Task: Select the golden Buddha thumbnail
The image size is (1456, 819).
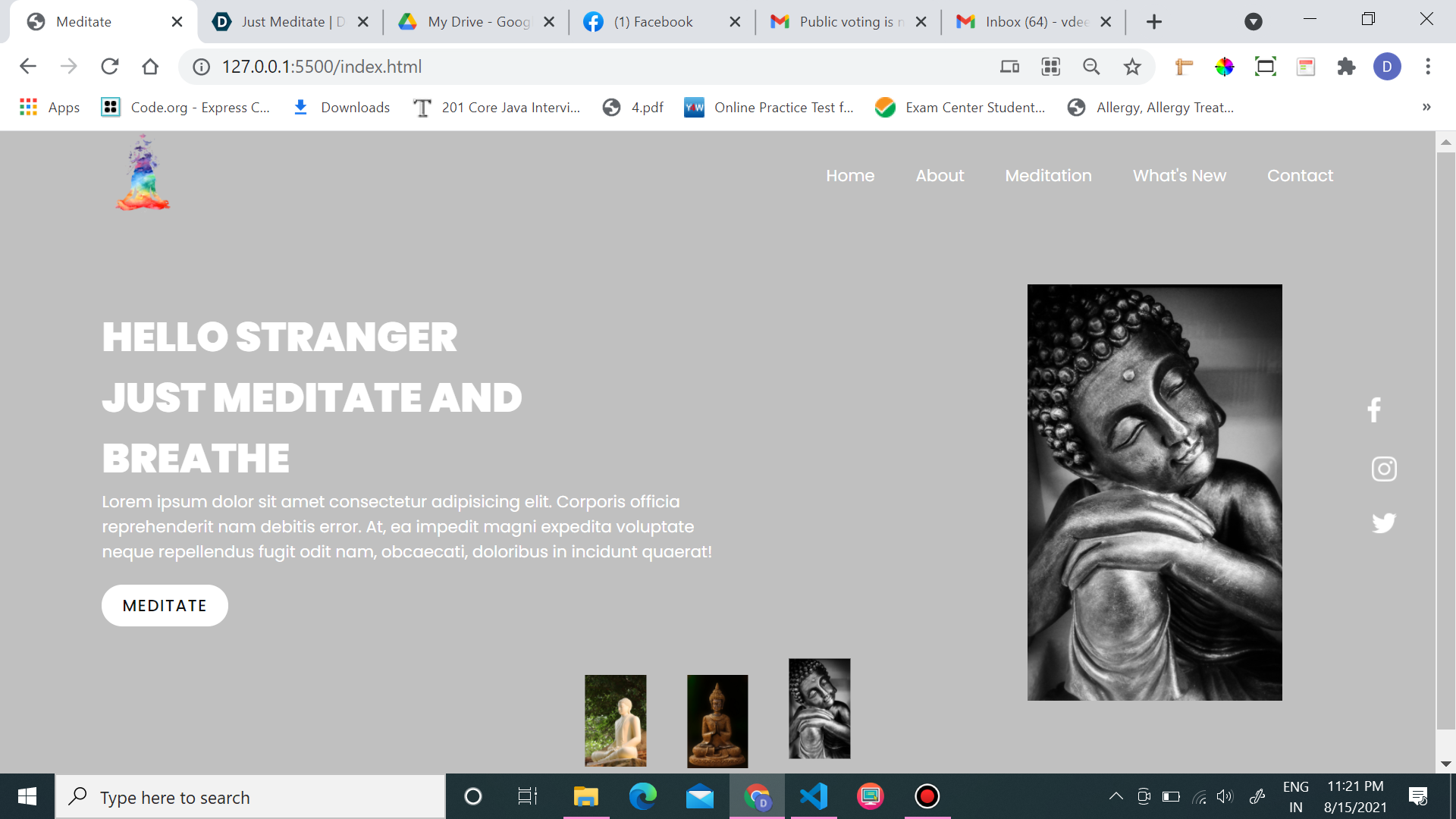Action: pyautogui.click(x=717, y=720)
